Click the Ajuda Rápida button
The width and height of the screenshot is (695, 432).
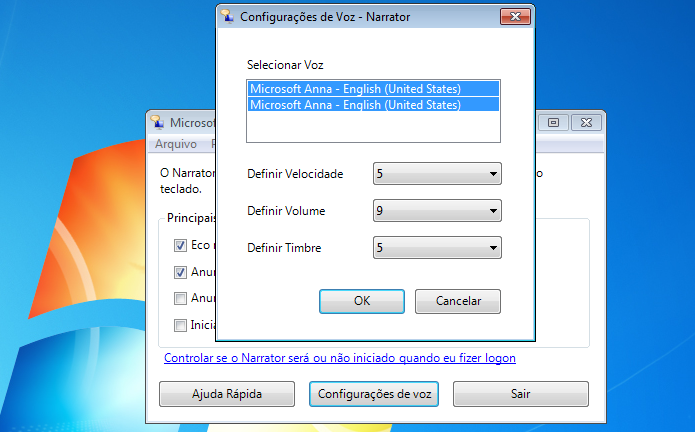pyautogui.click(x=227, y=394)
